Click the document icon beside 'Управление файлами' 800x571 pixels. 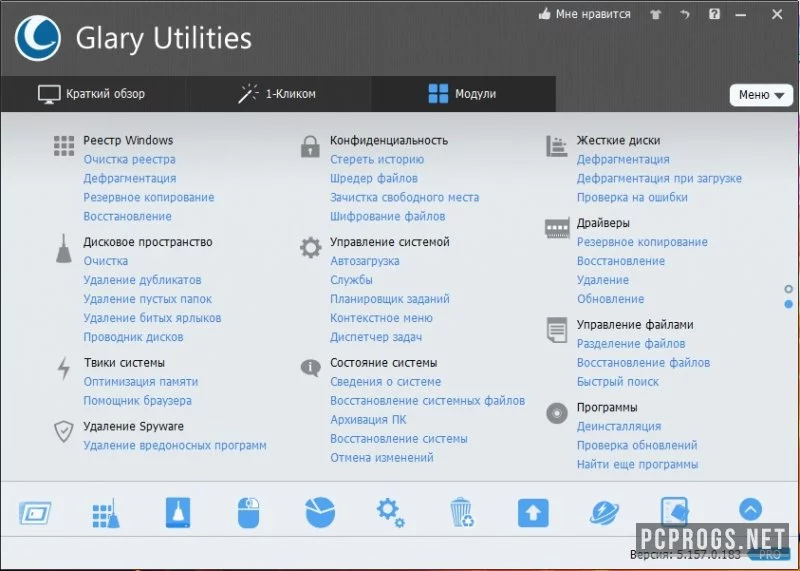(x=557, y=330)
